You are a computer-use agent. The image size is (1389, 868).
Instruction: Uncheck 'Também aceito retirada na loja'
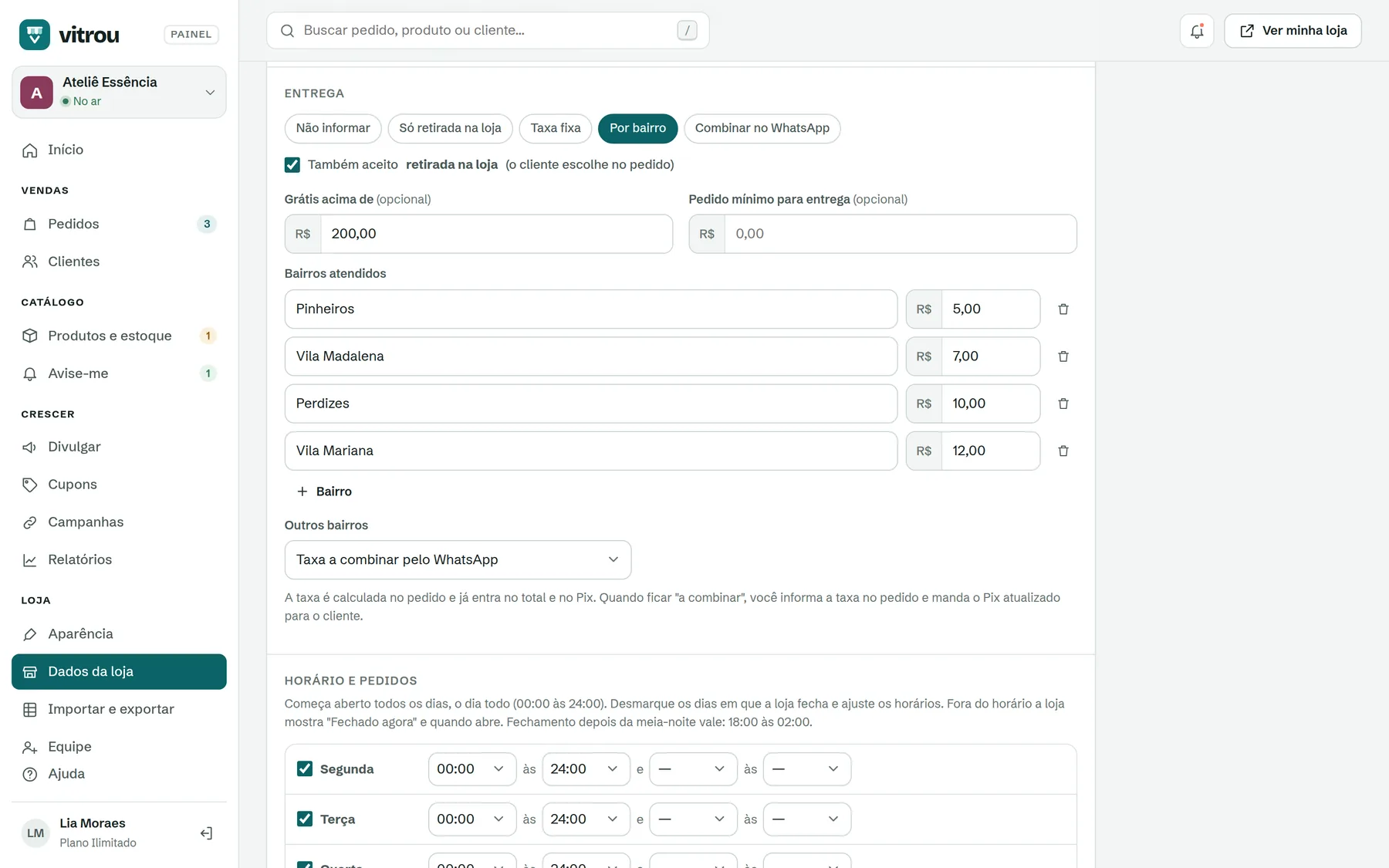(292, 164)
